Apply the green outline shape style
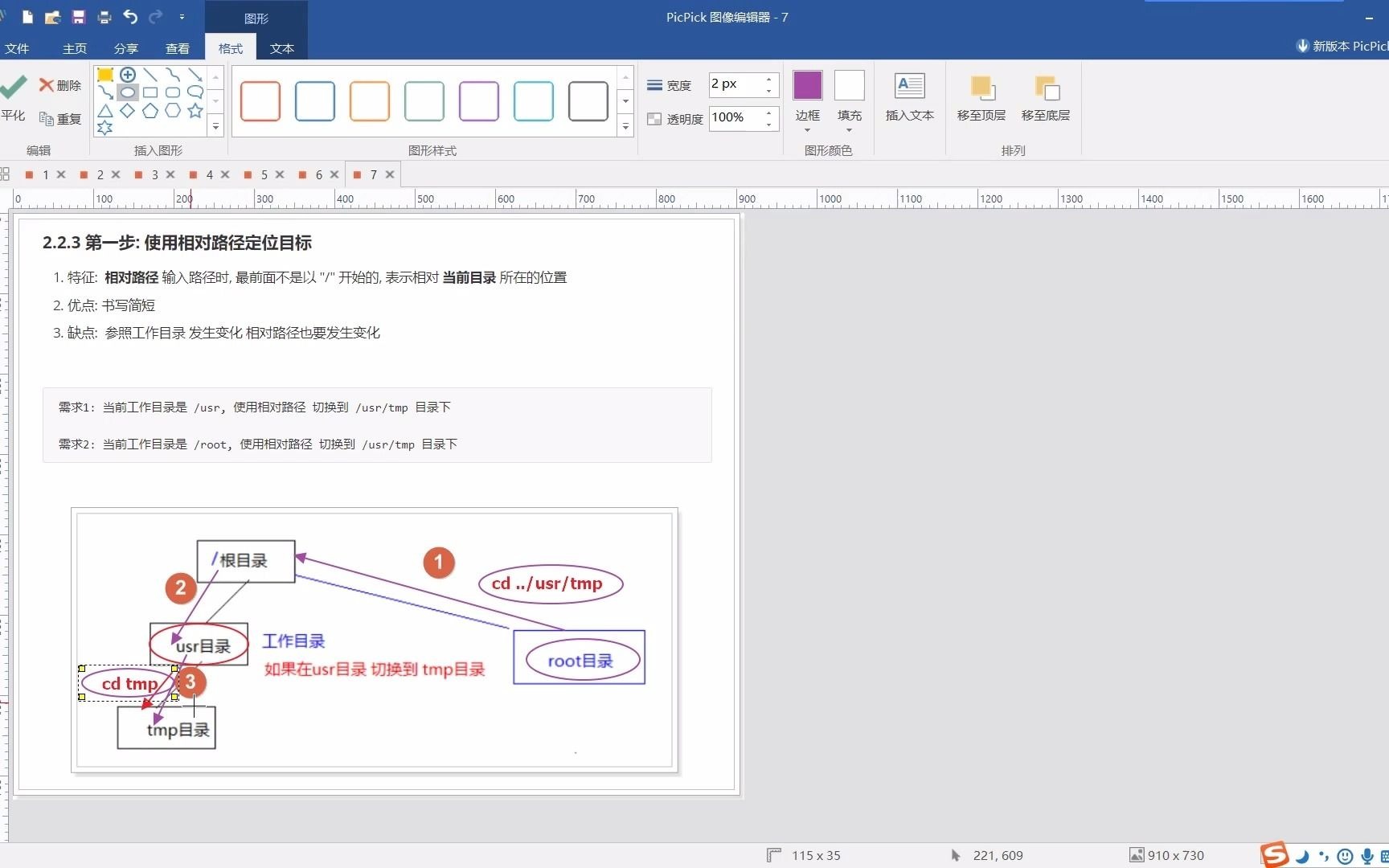Screen dimensions: 1389x868 pos(424,101)
